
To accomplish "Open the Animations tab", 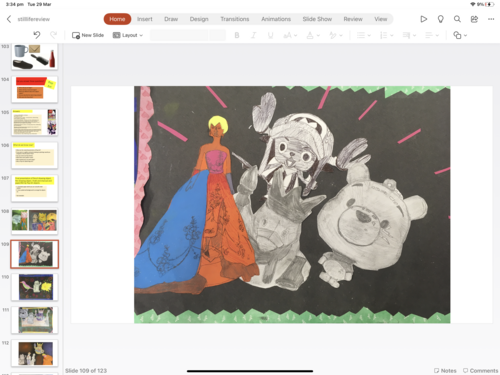I will click(276, 19).
